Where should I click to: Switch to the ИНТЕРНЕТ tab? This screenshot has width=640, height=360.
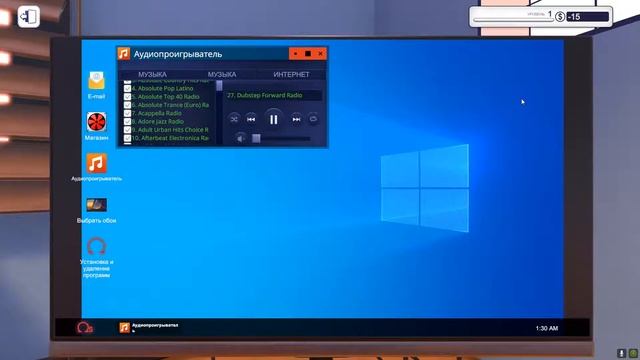291,74
